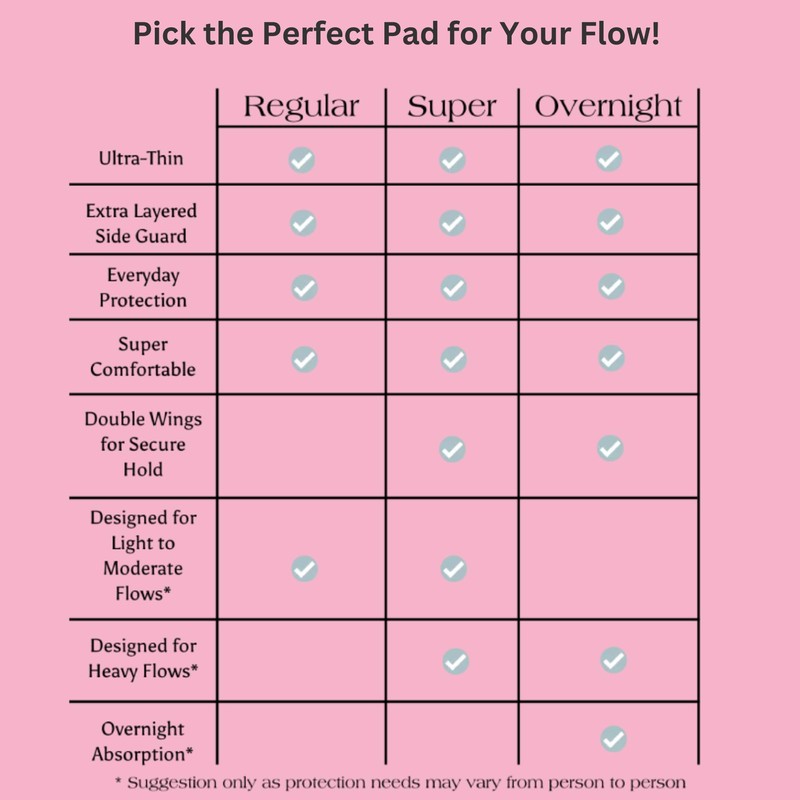The image size is (800, 800).
Task: Click Double Wings checkmark under Super
Action: [x=453, y=447]
